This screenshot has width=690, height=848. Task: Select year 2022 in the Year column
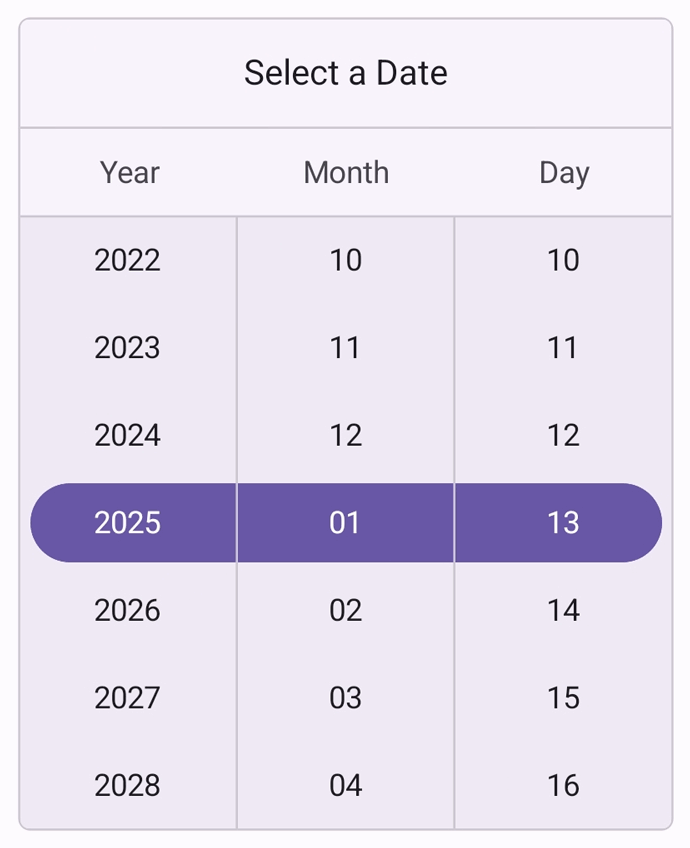(x=128, y=260)
